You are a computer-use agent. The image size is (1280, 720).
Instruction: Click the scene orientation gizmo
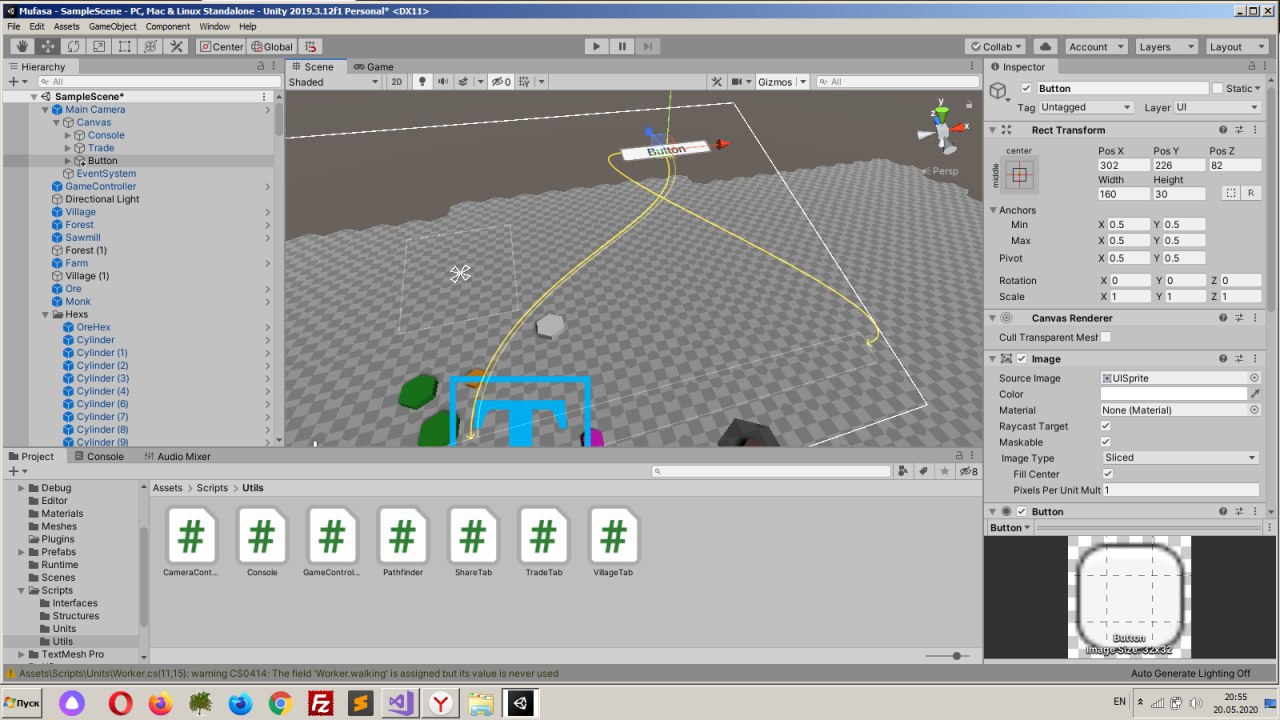coord(941,127)
